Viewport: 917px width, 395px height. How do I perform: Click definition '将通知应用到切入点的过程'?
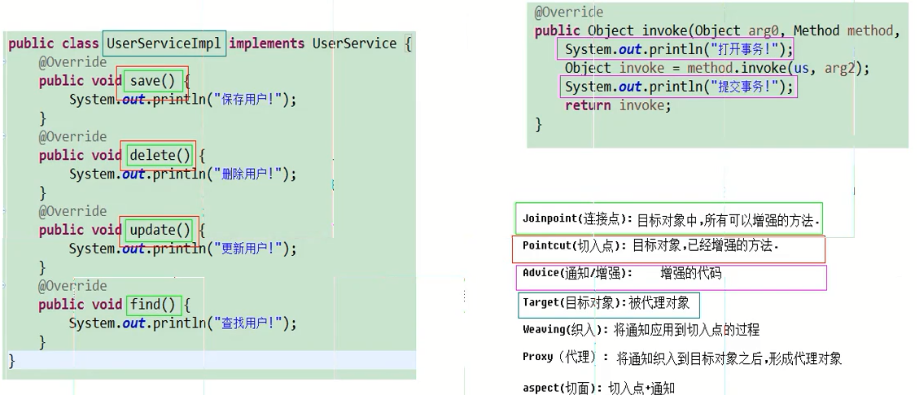[687, 329]
